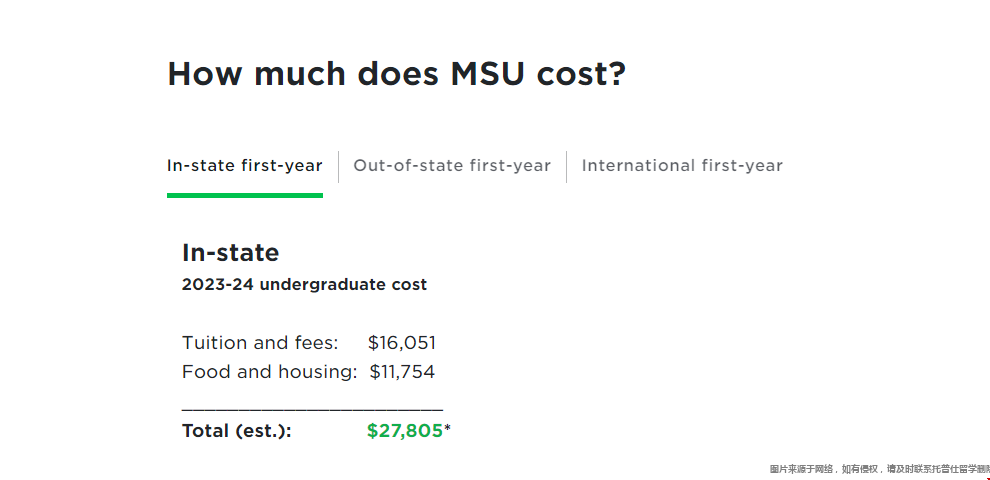Click the green underline below active tab

(245, 196)
